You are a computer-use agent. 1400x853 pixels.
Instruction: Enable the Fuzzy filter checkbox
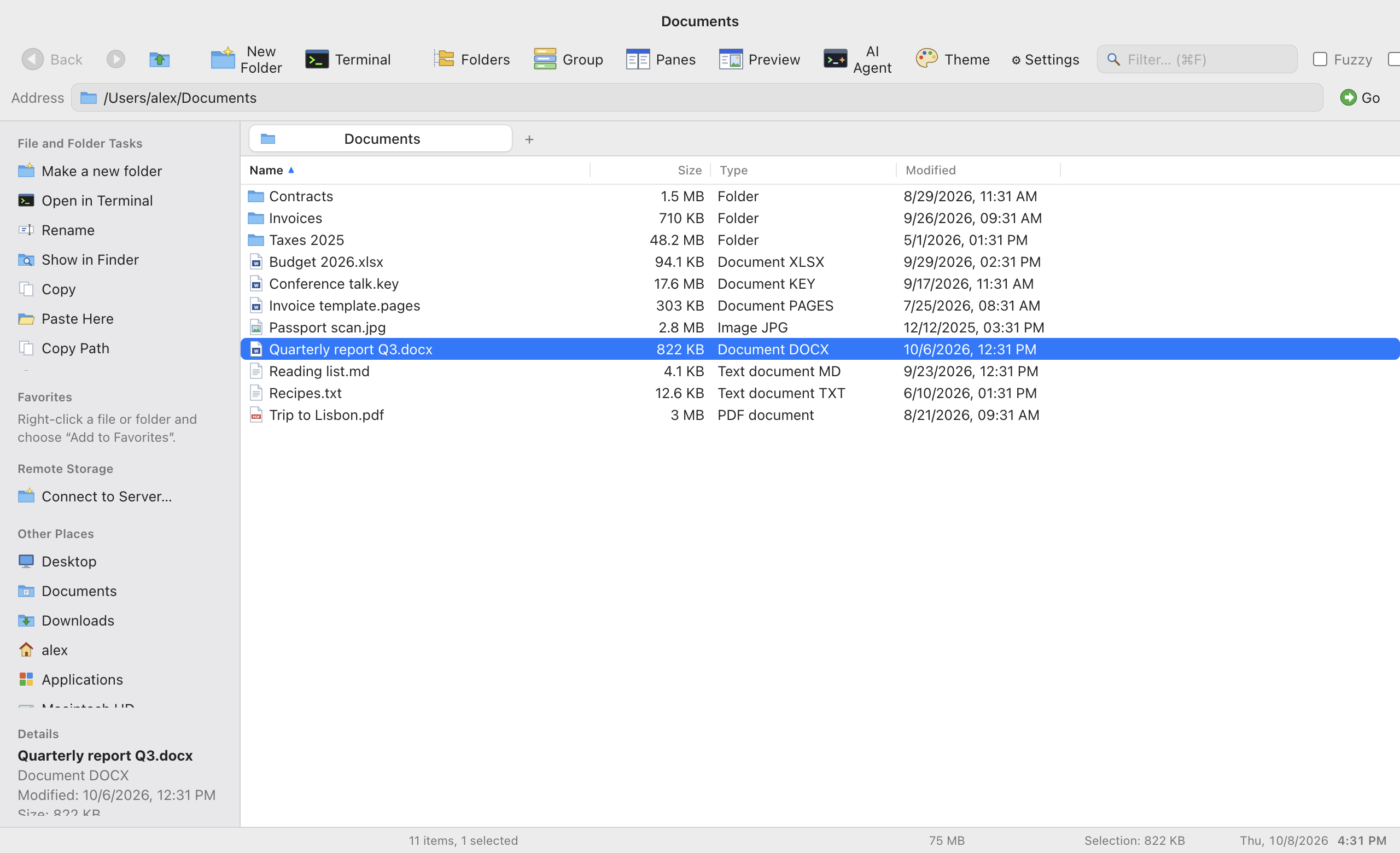click(x=1320, y=59)
